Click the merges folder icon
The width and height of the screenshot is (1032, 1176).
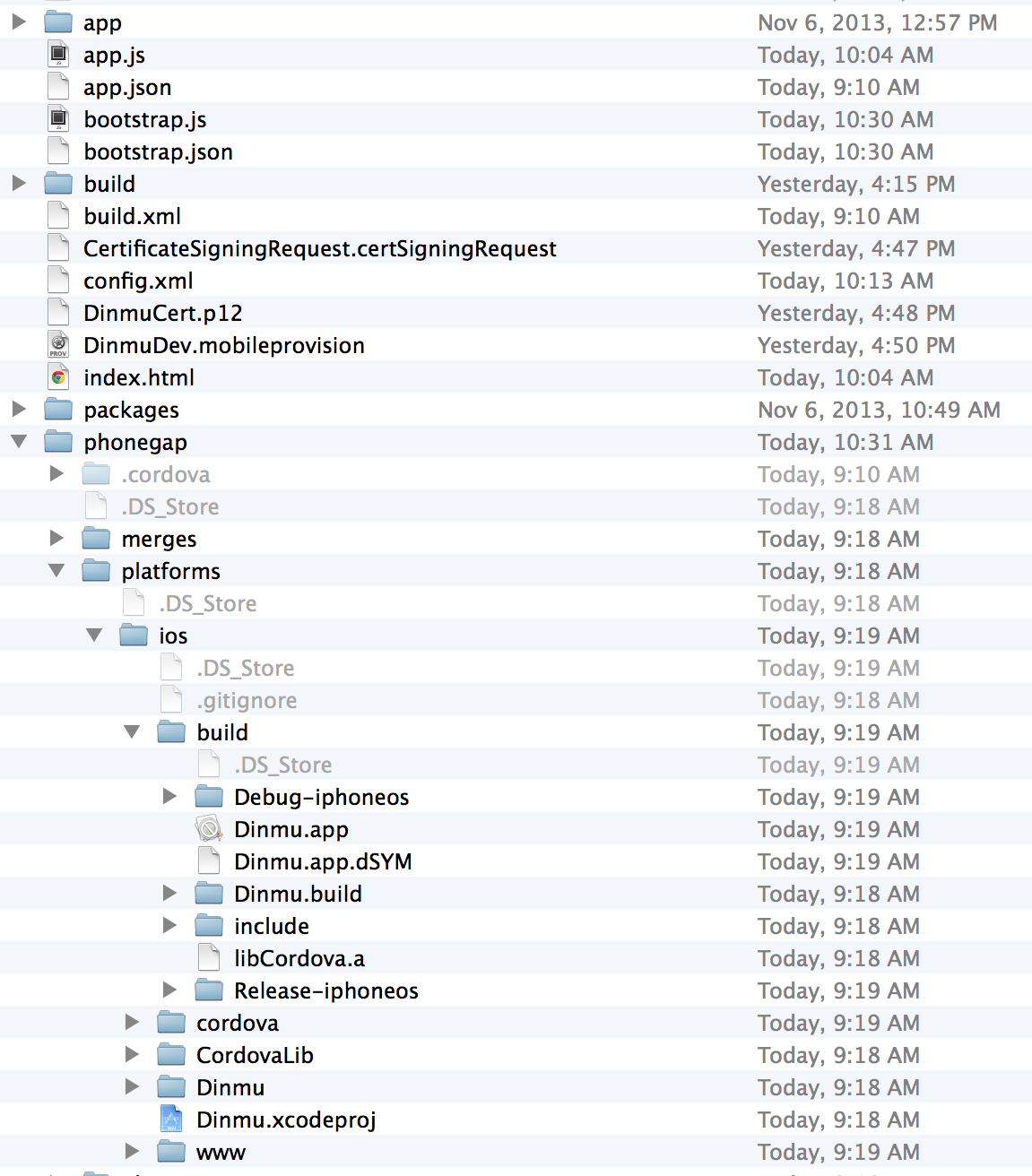coord(96,539)
